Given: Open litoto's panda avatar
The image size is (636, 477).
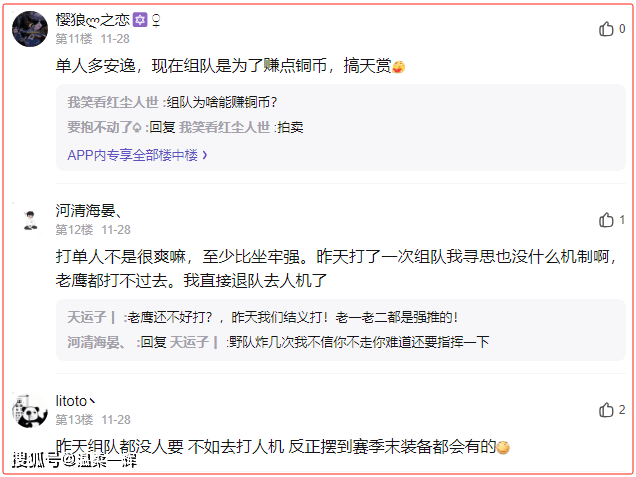Looking at the screenshot, I should click(x=30, y=410).
